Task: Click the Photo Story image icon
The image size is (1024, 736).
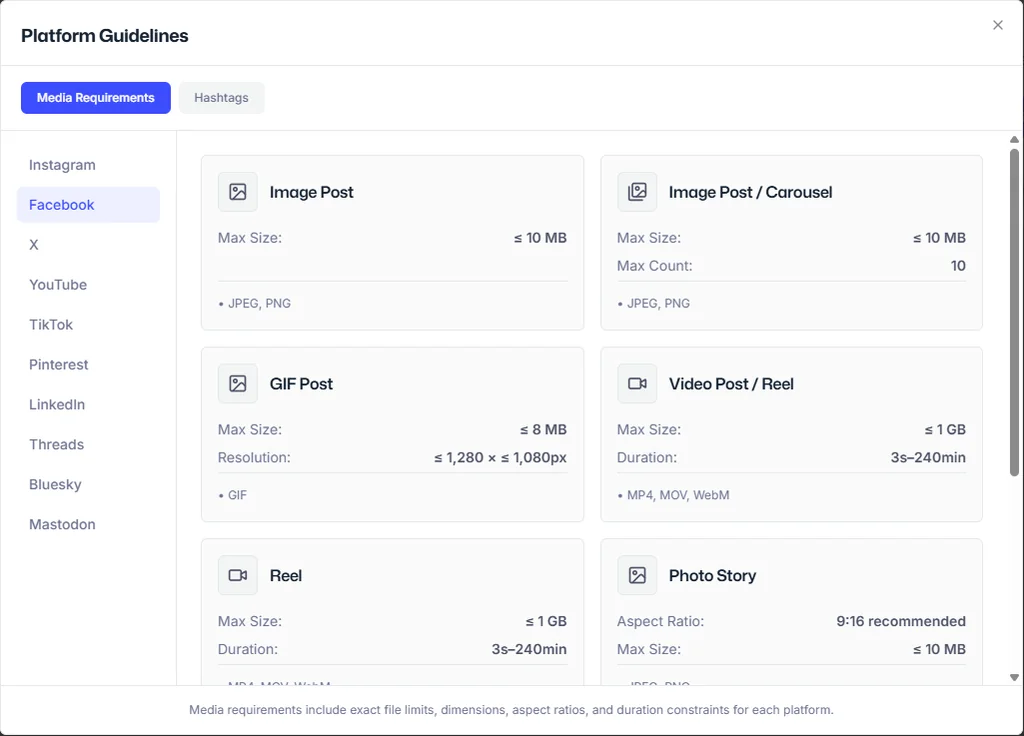Action: click(637, 575)
